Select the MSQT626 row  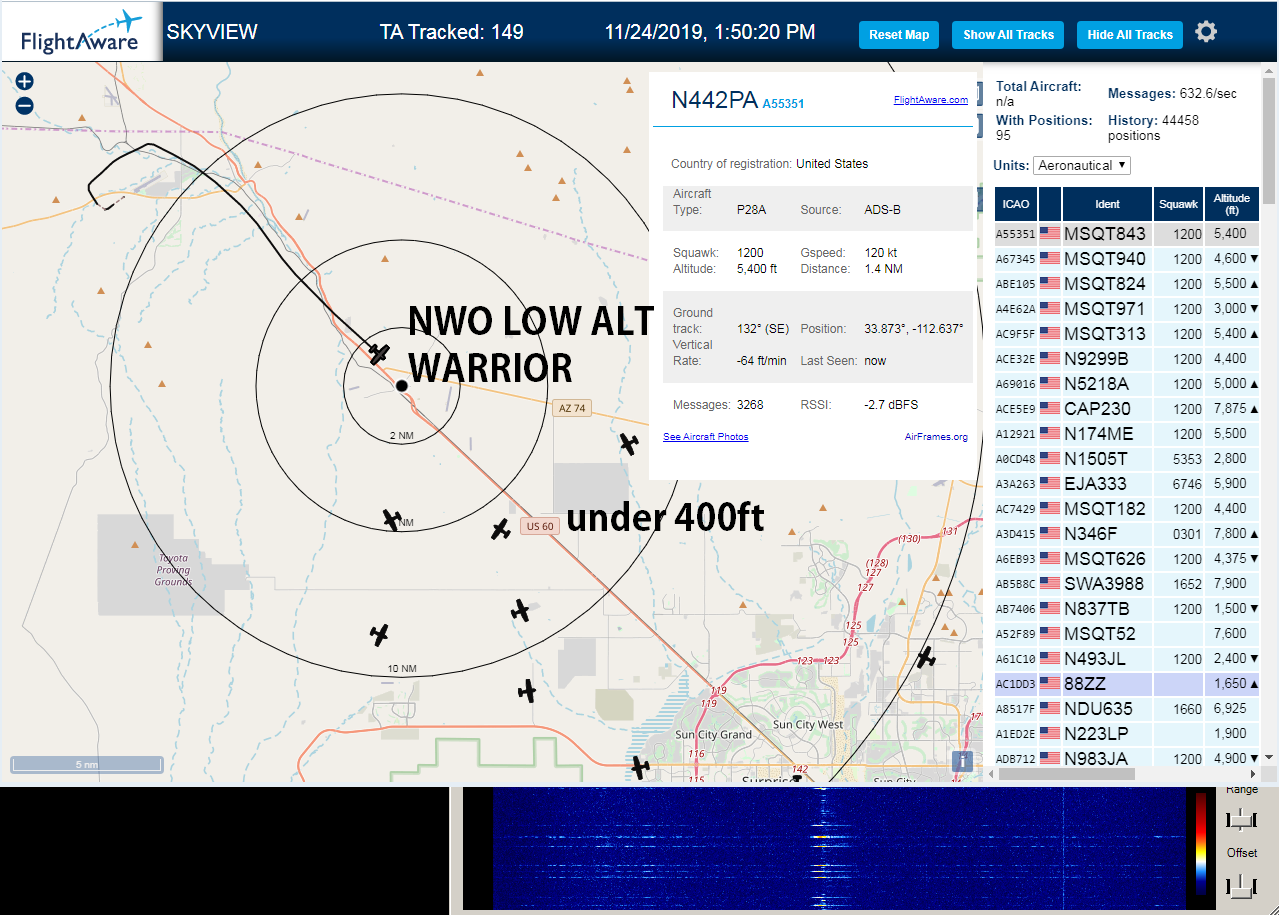tap(1127, 559)
